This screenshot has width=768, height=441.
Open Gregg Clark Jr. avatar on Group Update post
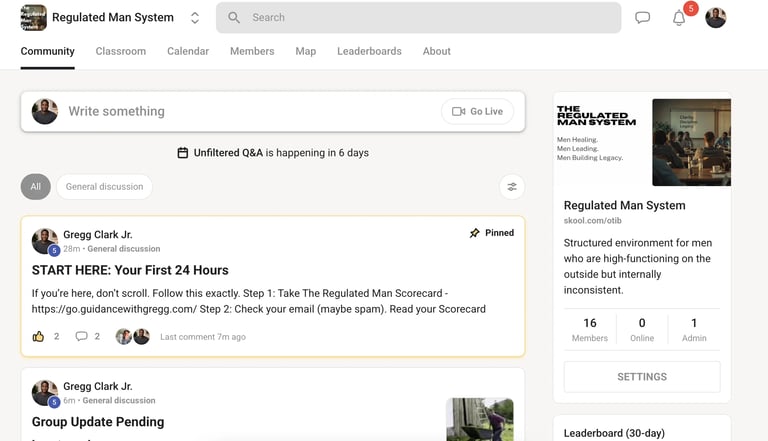pyautogui.click(x=45, y=393)
